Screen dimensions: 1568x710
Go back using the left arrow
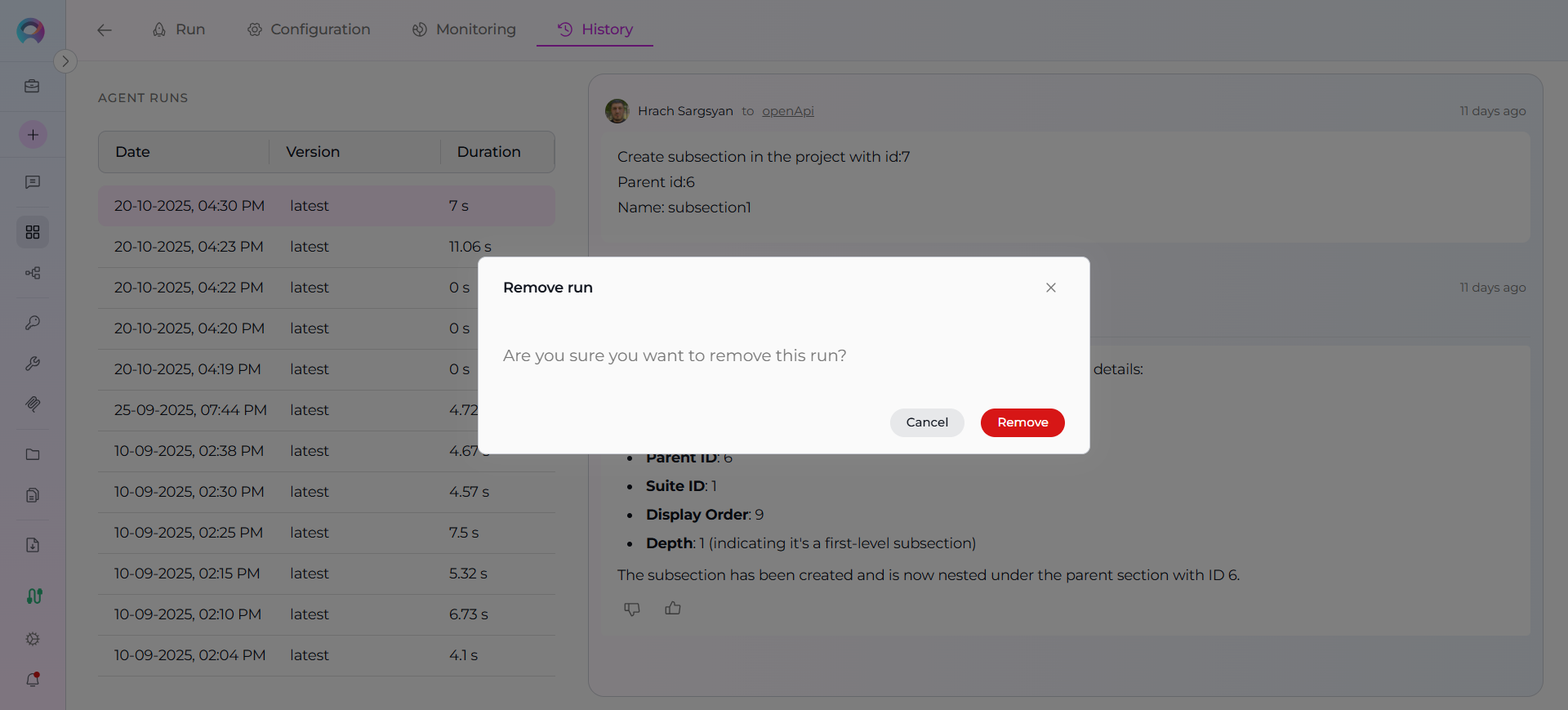[104, 30]
